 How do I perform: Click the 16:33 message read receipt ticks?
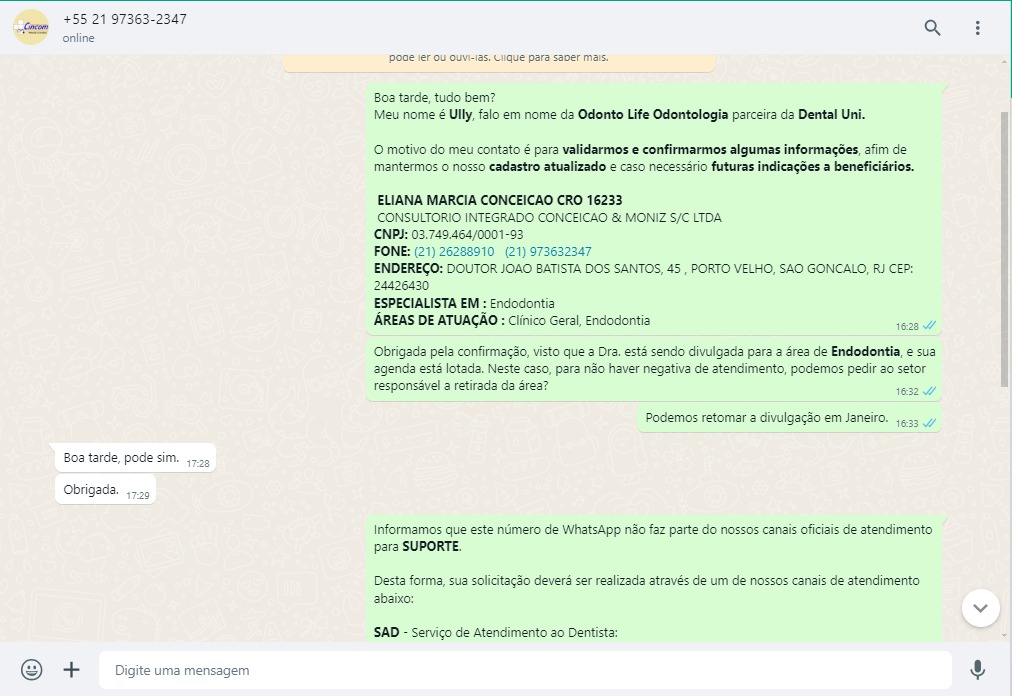coord(929,424)
